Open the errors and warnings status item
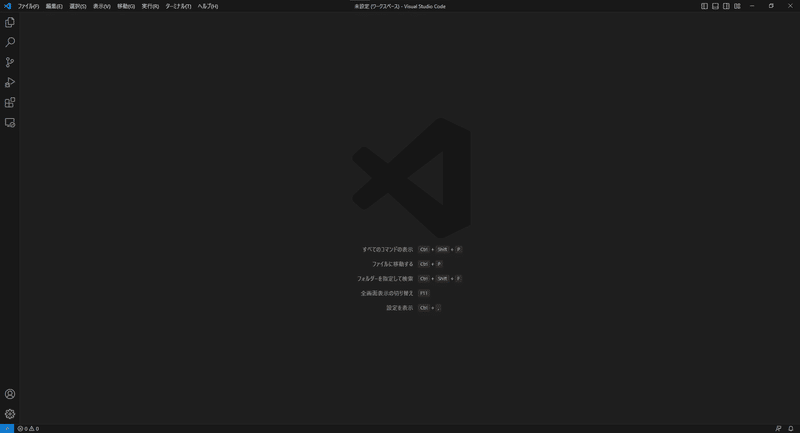The height and width of the screenshot is (433, 800). coord(28,428)
